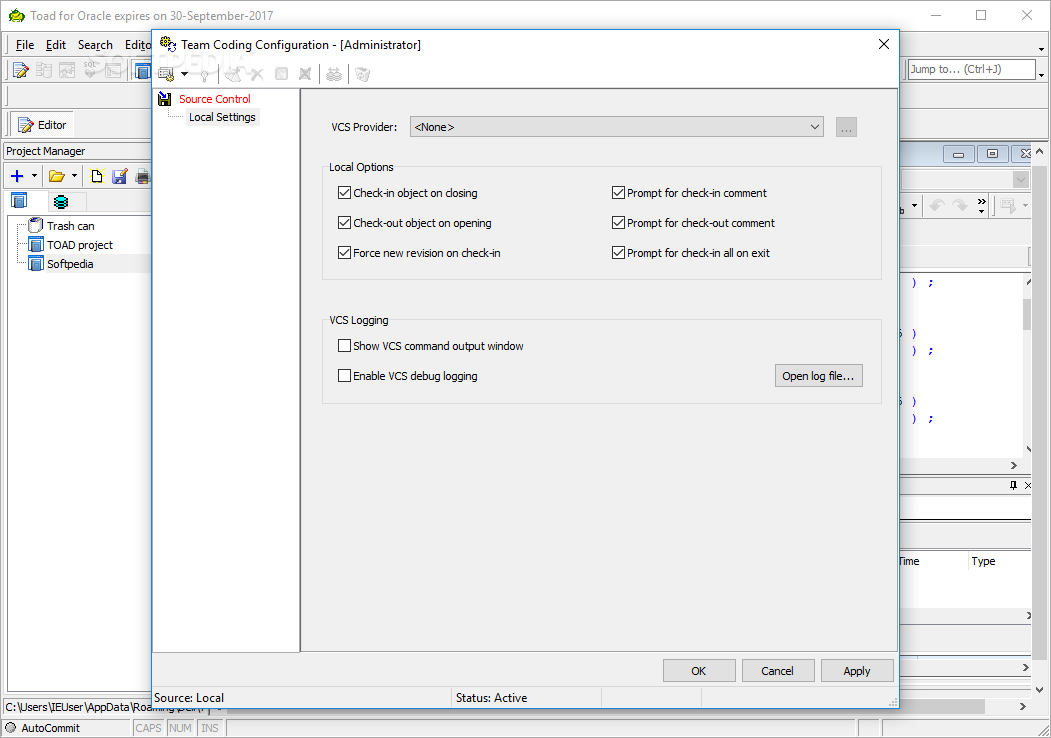Open the menu bar overflow arrow at the top right
The image size is (1051, 738).
pos(1041,49)
